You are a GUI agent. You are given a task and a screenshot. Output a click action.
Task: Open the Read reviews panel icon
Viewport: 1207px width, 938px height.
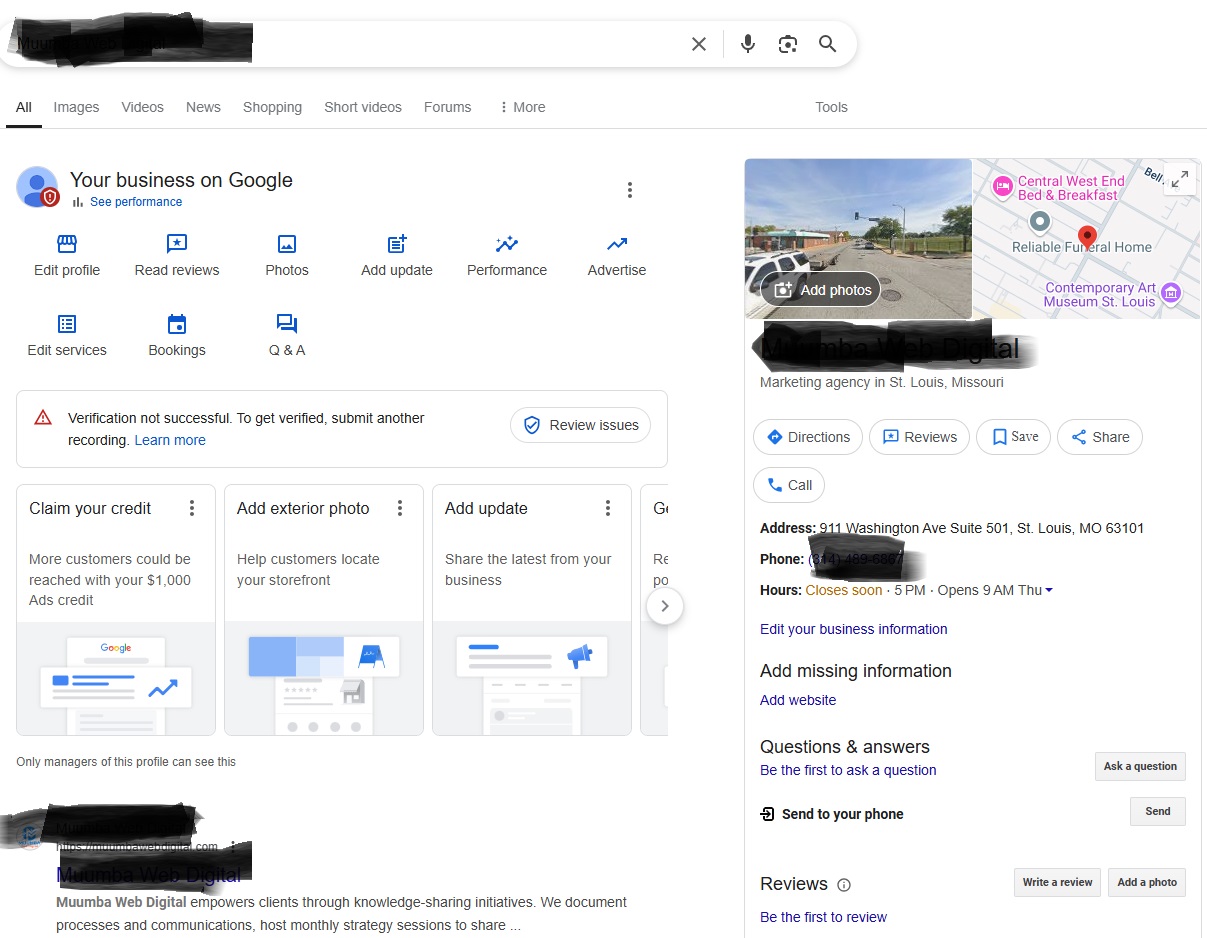(x=176, y=243)
